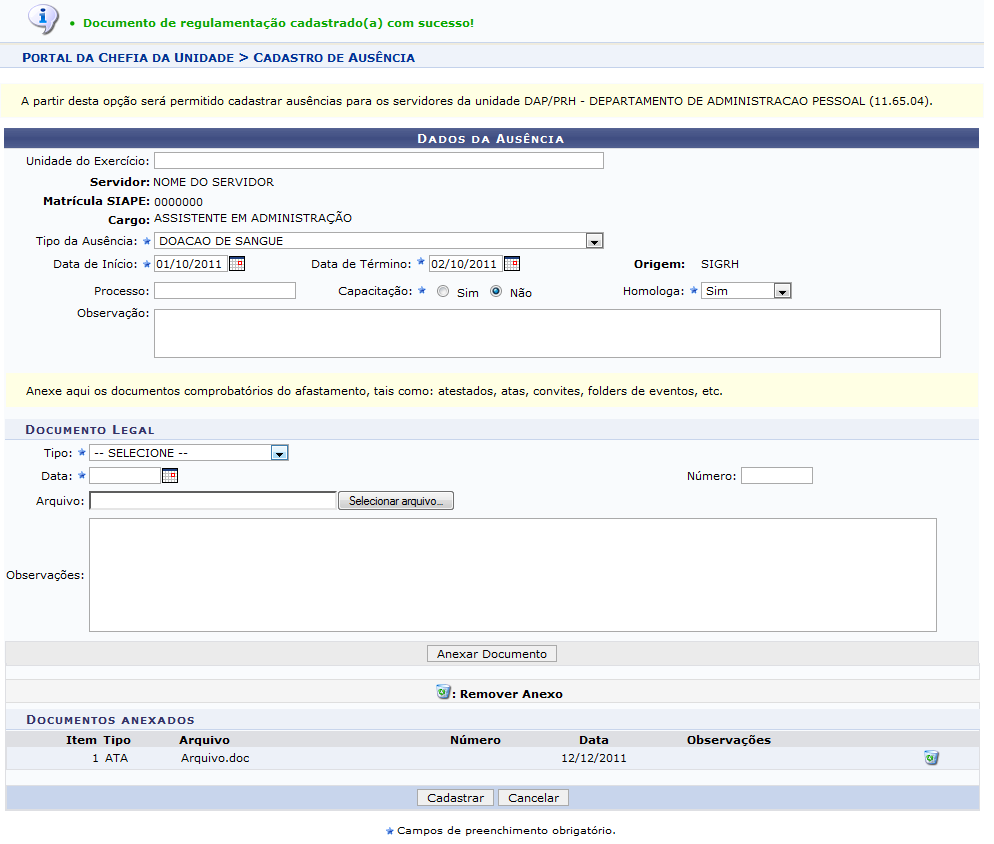Click the Anexar Documento button
This screenshot has height=844, width=994.
pos(492,654)
